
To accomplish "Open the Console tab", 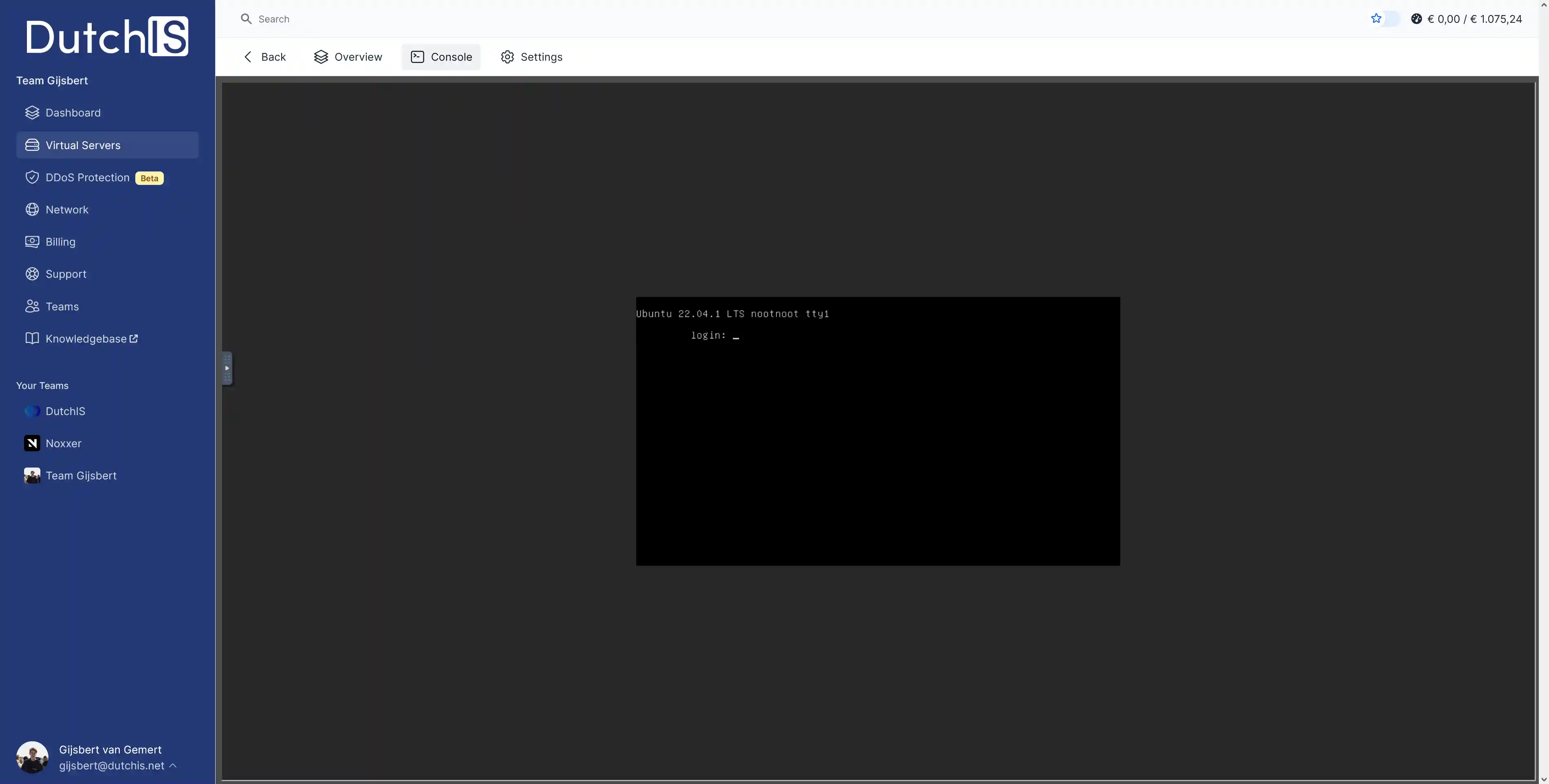I will pos(441,57).
